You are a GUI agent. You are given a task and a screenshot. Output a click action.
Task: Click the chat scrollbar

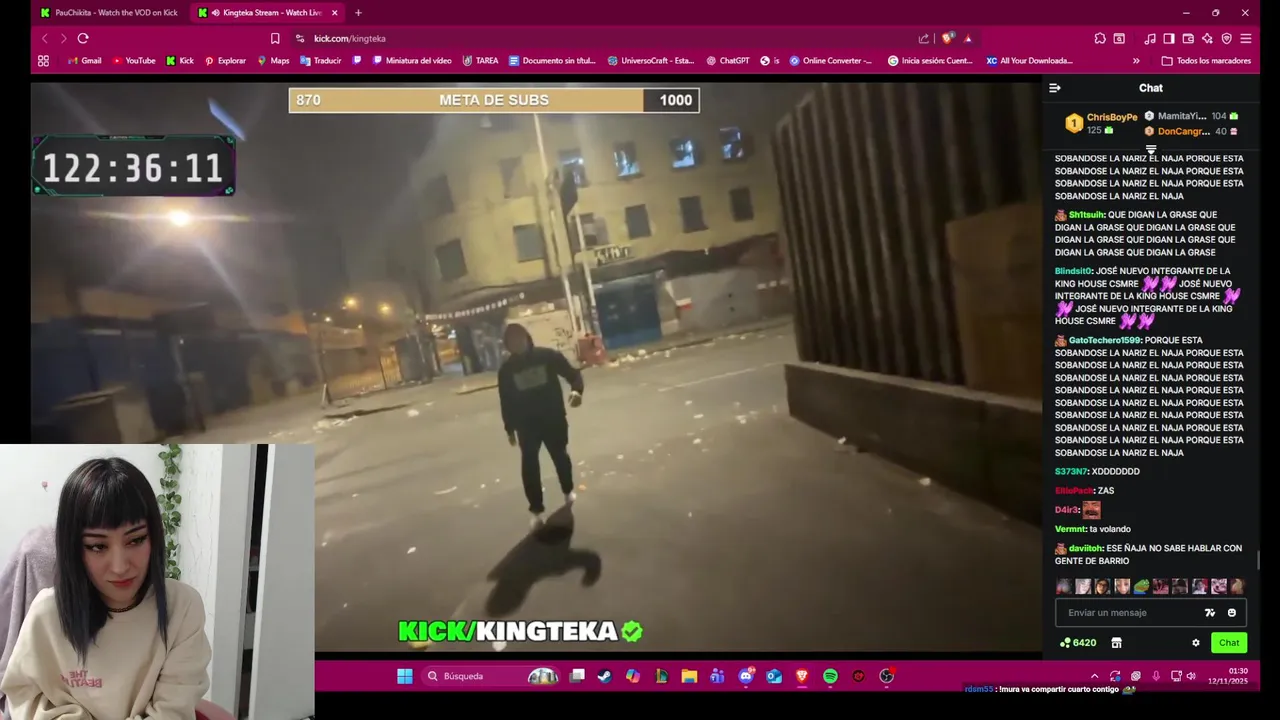point(1259,561)
